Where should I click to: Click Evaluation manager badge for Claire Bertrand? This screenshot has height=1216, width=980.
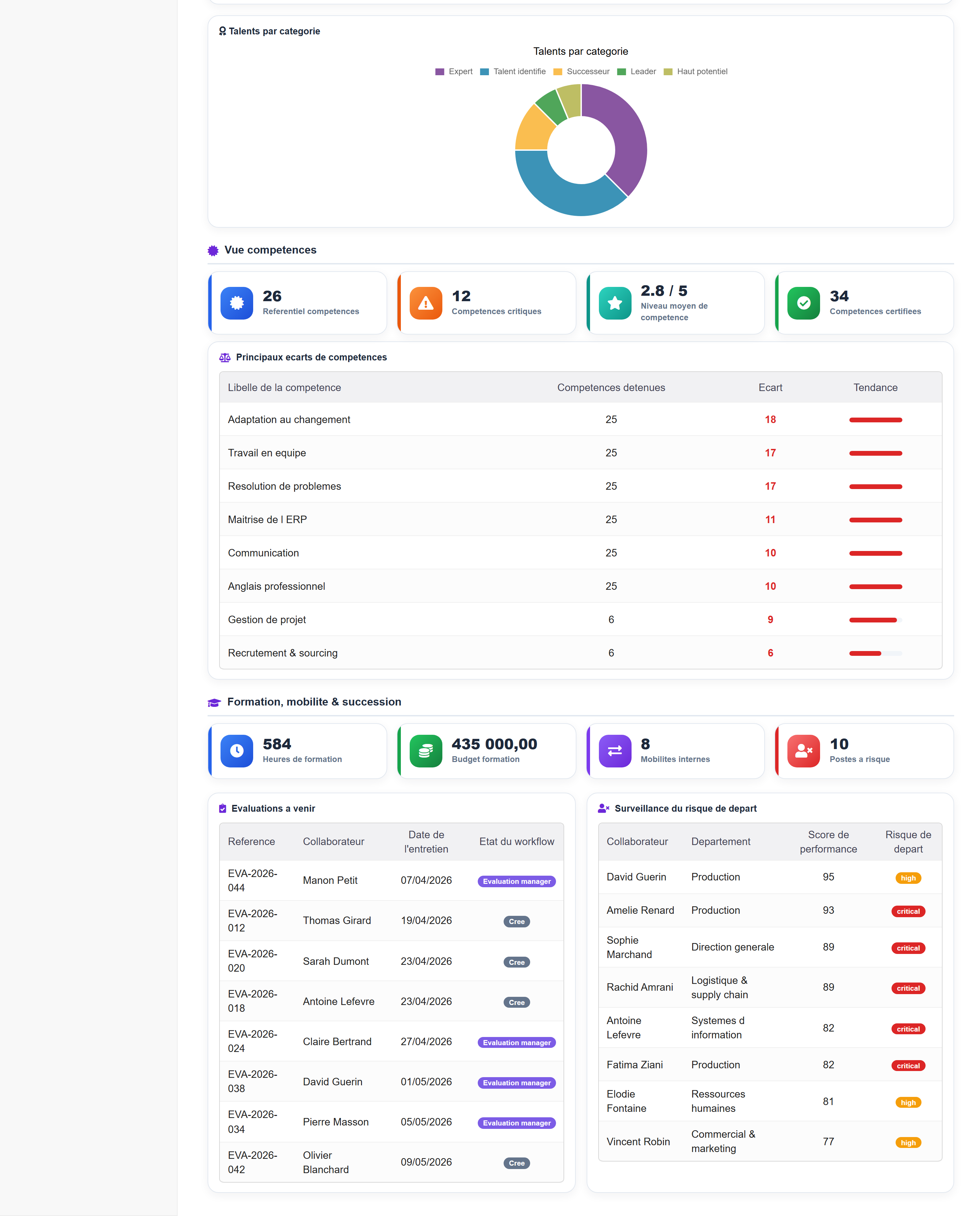[517, 1043]
